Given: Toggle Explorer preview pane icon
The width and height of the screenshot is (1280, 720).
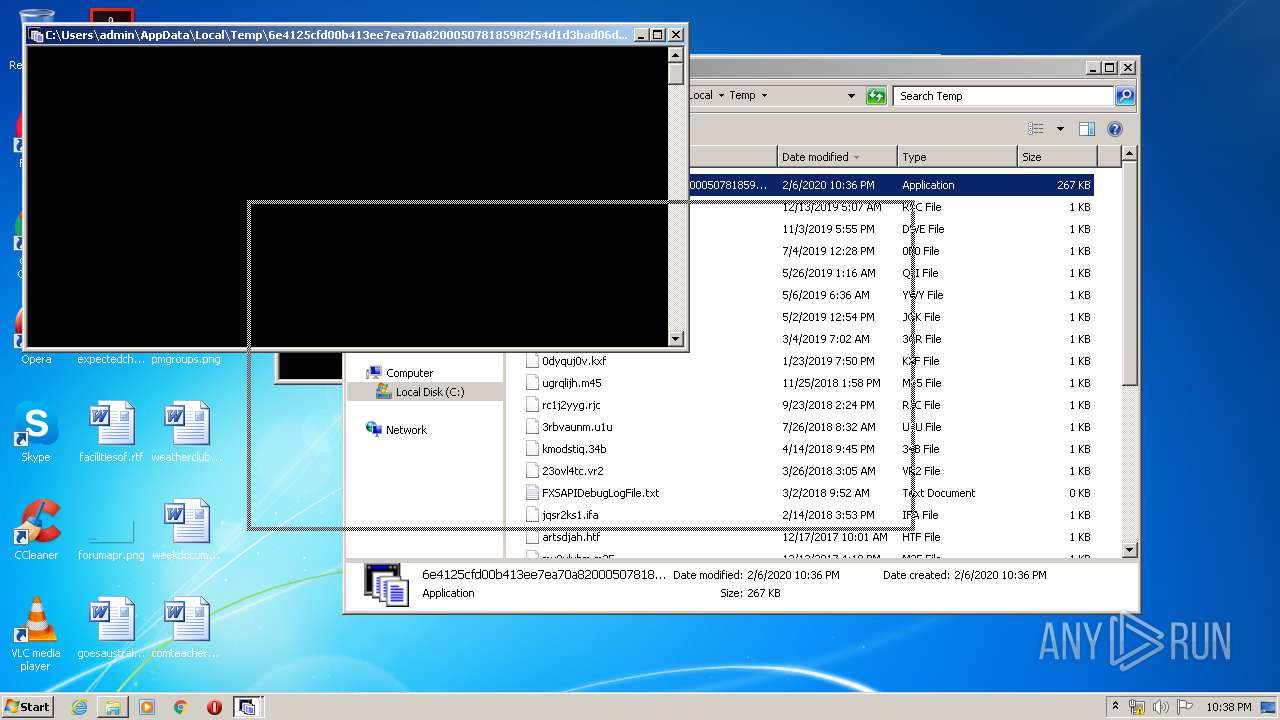Looking at the screenshot, I should tap(1087, 129).
